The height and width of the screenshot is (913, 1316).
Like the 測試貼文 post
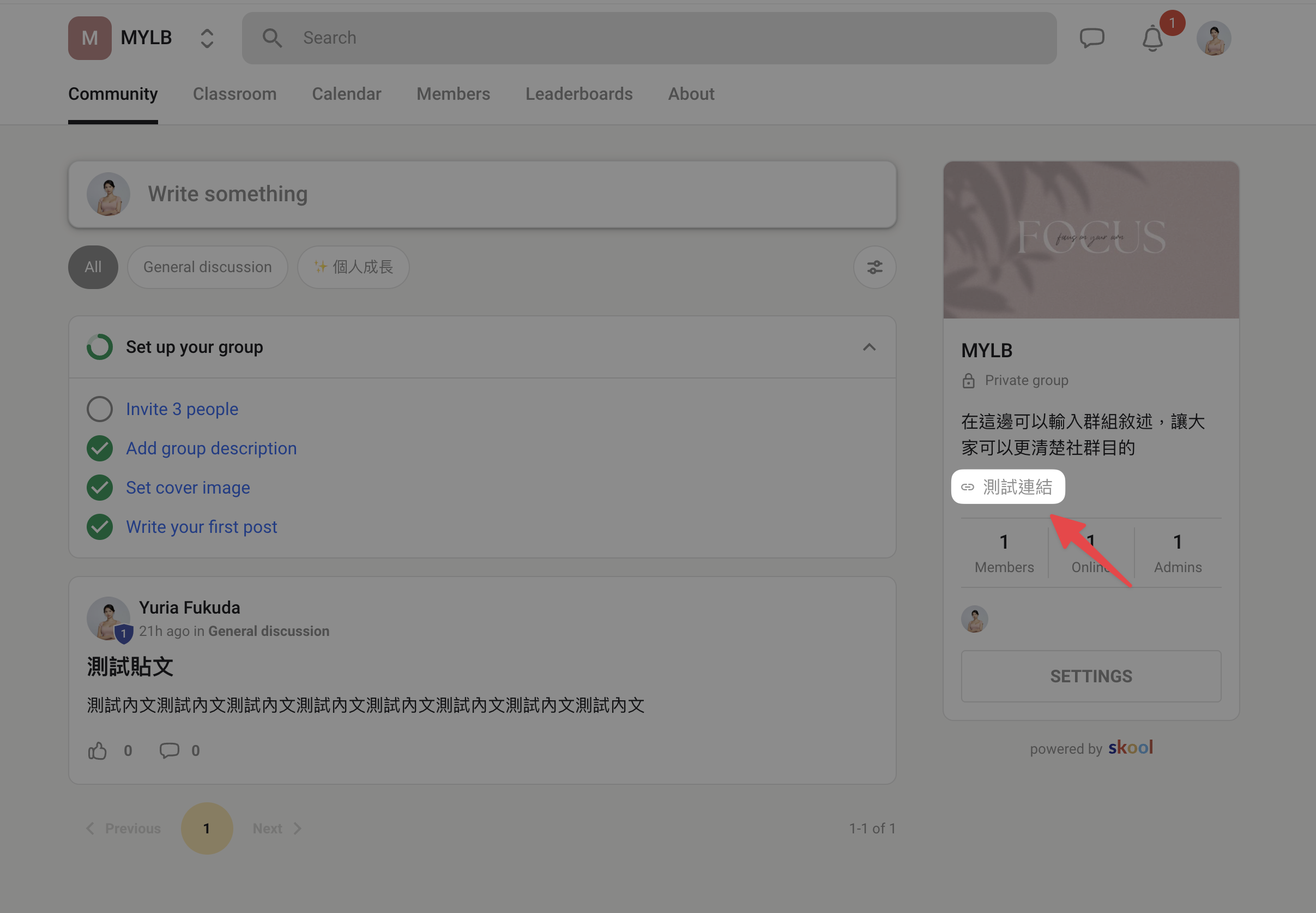(x=98, y=750)
